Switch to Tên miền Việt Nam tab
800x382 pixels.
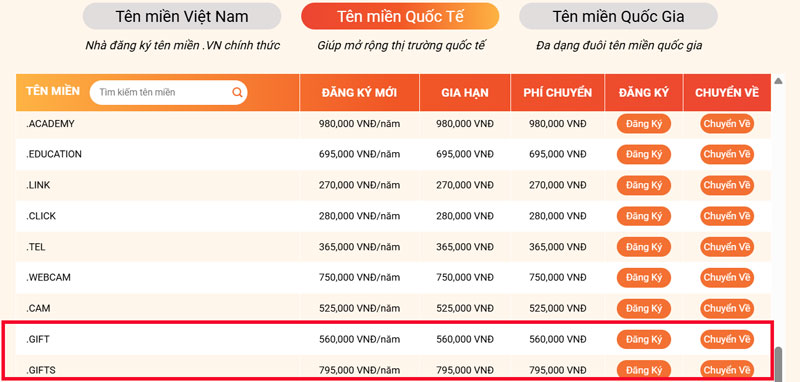[182, 16]
